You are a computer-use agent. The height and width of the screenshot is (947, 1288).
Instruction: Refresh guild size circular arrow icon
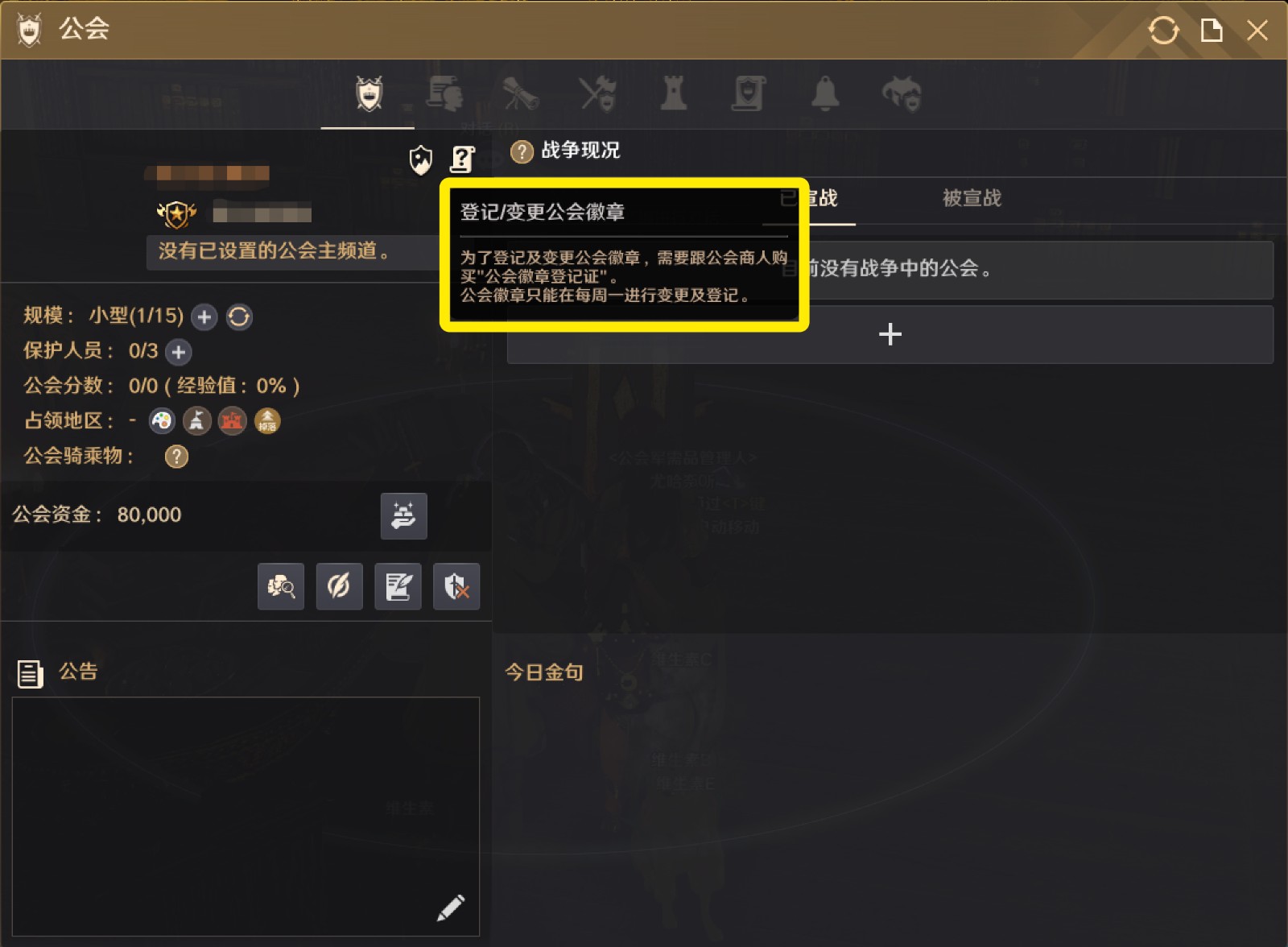pyautogui.click(x=239, y=317)
